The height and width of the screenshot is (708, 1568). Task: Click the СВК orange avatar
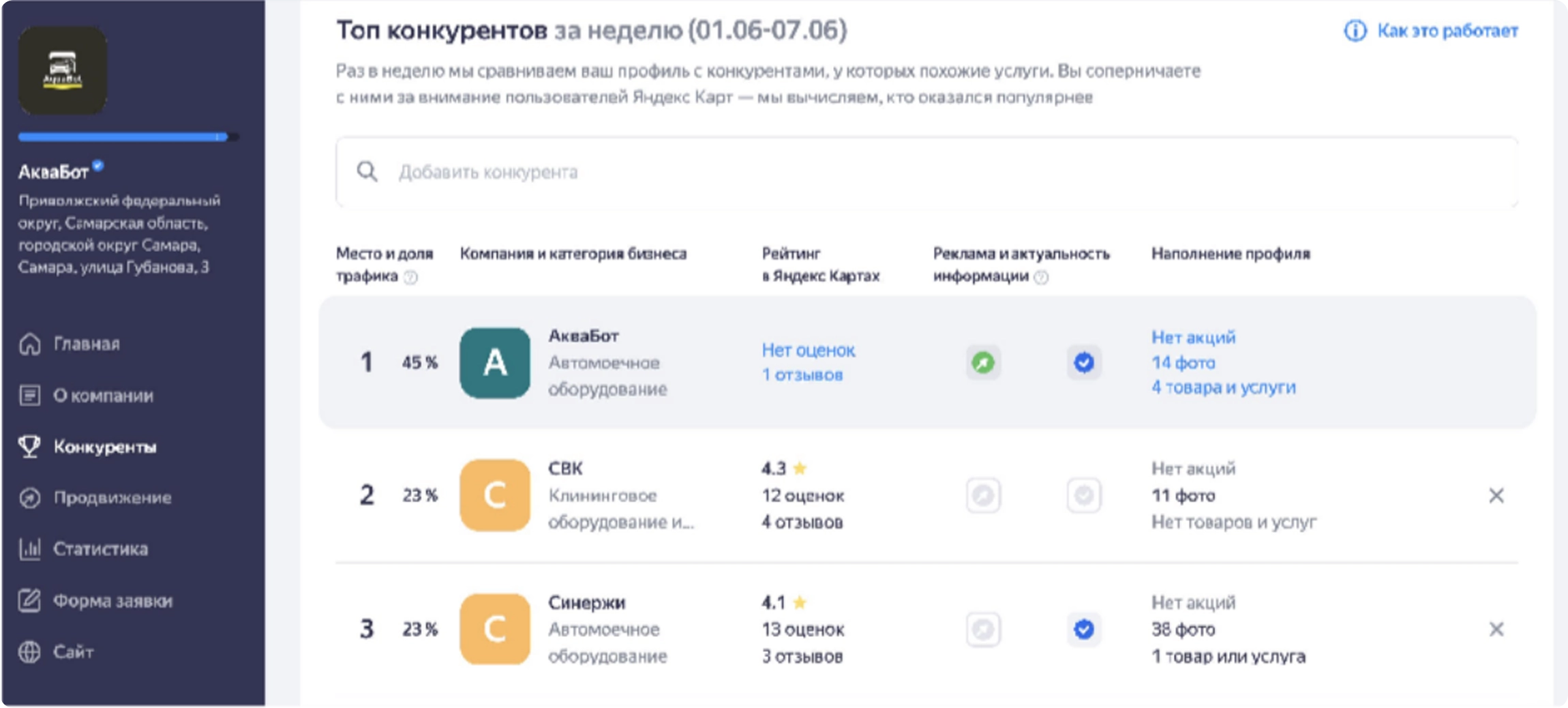point(495,495)
